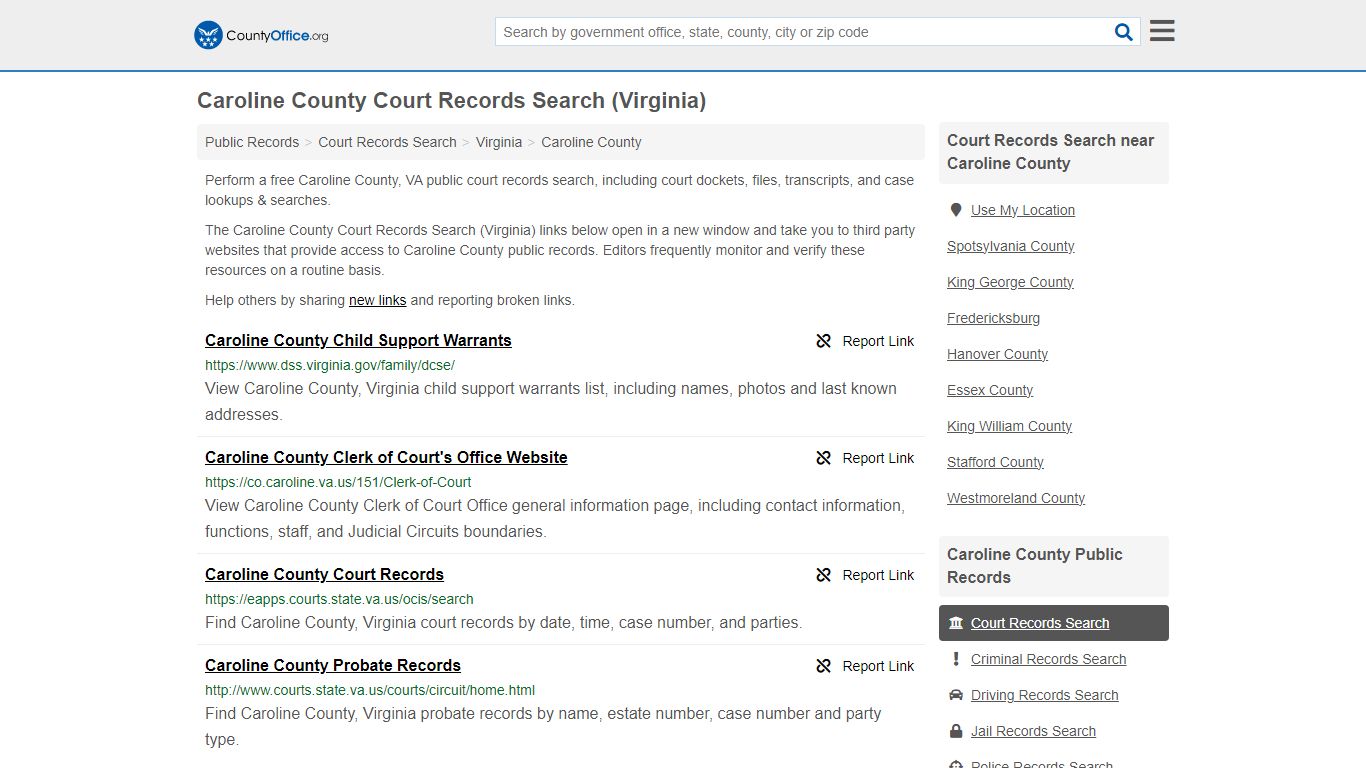This screenshot has height=768, width=1366.
Task: Select Criminal Records Search in sidebar
Action: [1048, 659]
